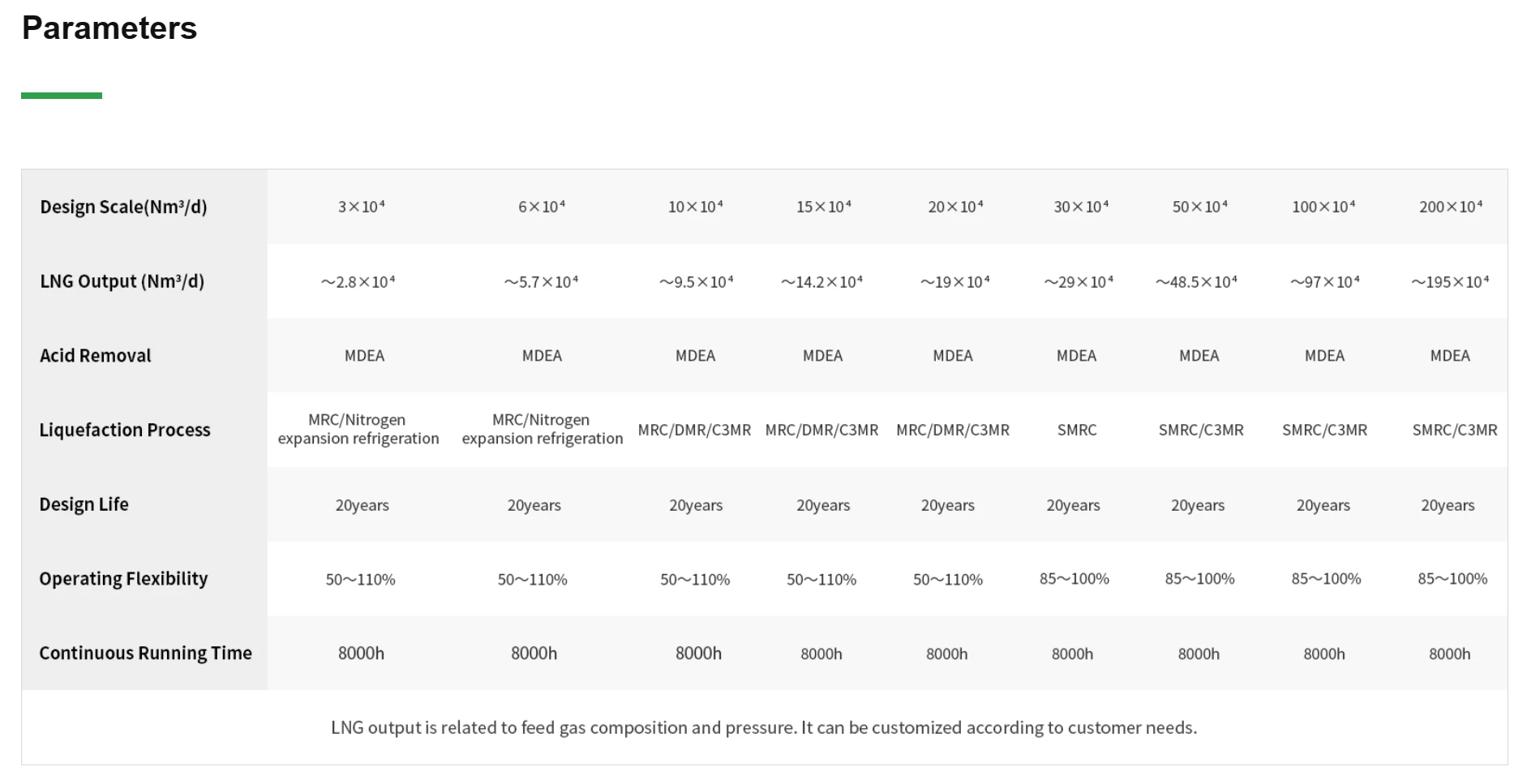The width and height of the screenshot is (1527, 784).
Task: Select the Continuous Running Time row label
Action: click(x=145, y=653)
